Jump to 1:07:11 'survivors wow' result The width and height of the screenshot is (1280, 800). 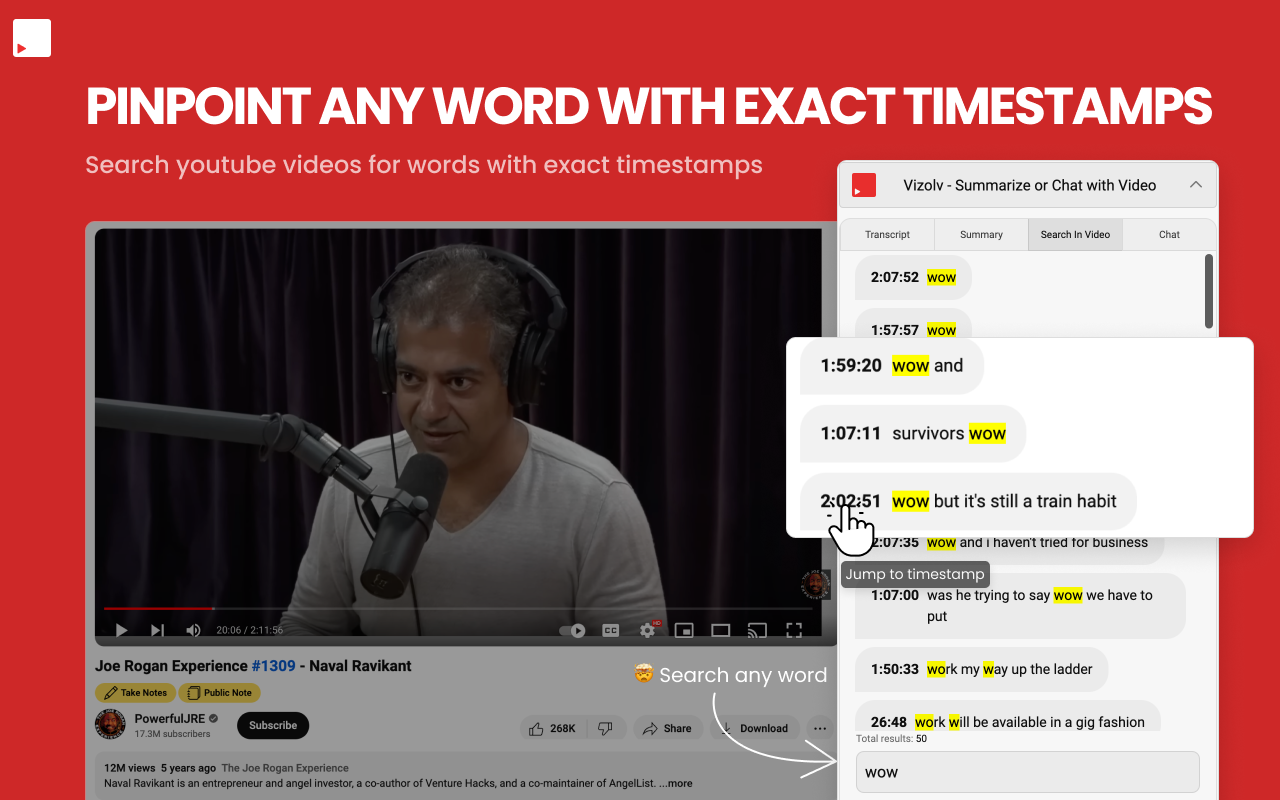click(x=913, y=434)
